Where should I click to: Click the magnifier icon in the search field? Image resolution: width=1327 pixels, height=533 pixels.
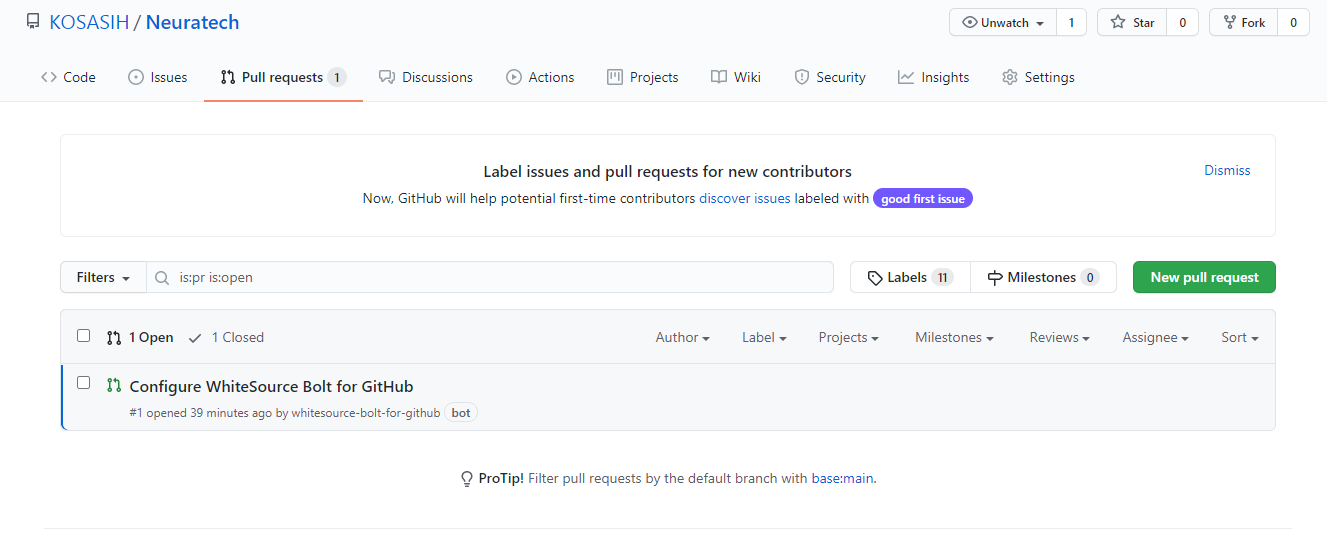tap(162, 277)
